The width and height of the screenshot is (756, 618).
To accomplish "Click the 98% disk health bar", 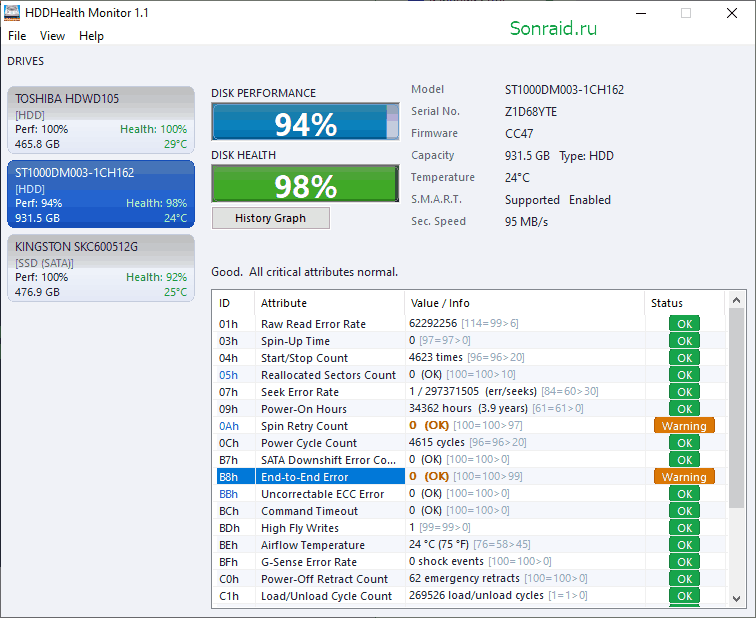I will pos(305,184).
